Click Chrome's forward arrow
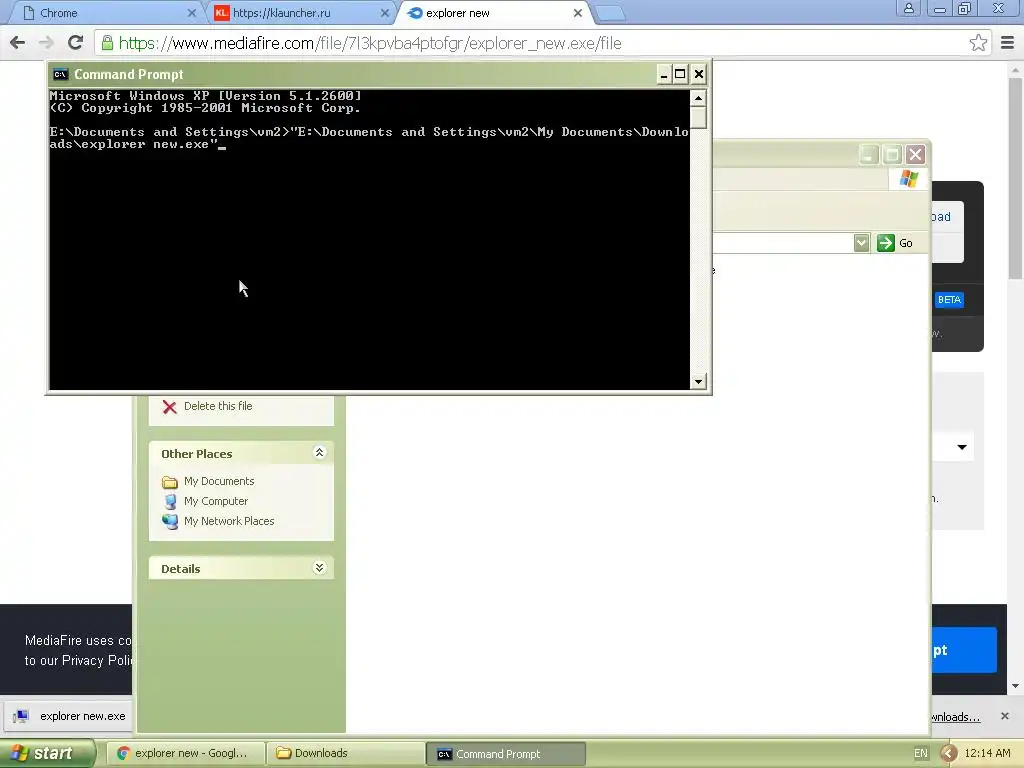 (x=46, y=43)
